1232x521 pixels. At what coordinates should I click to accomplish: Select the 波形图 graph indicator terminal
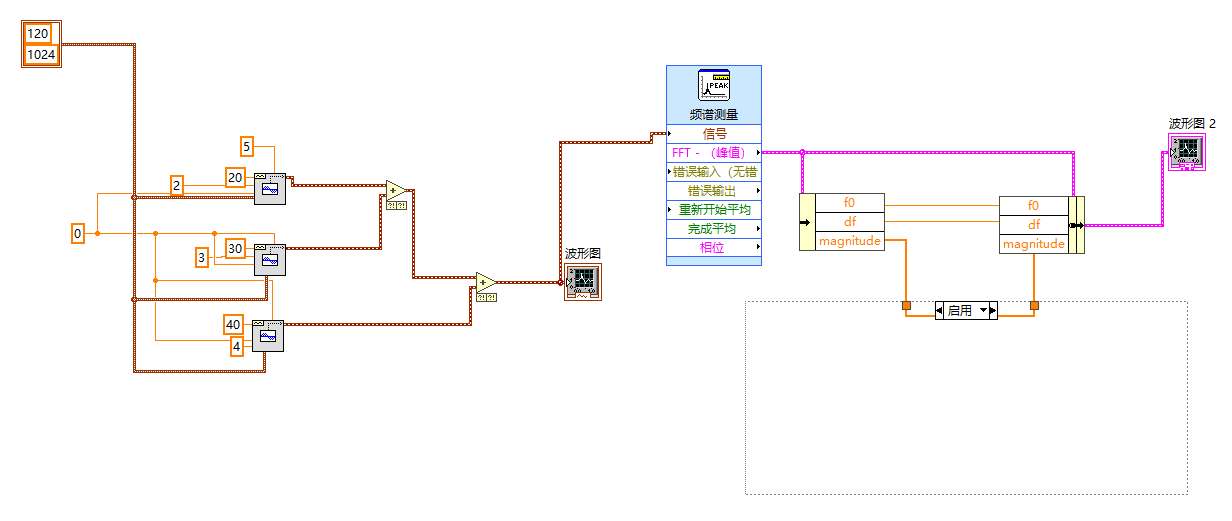(x=582, y=283)
